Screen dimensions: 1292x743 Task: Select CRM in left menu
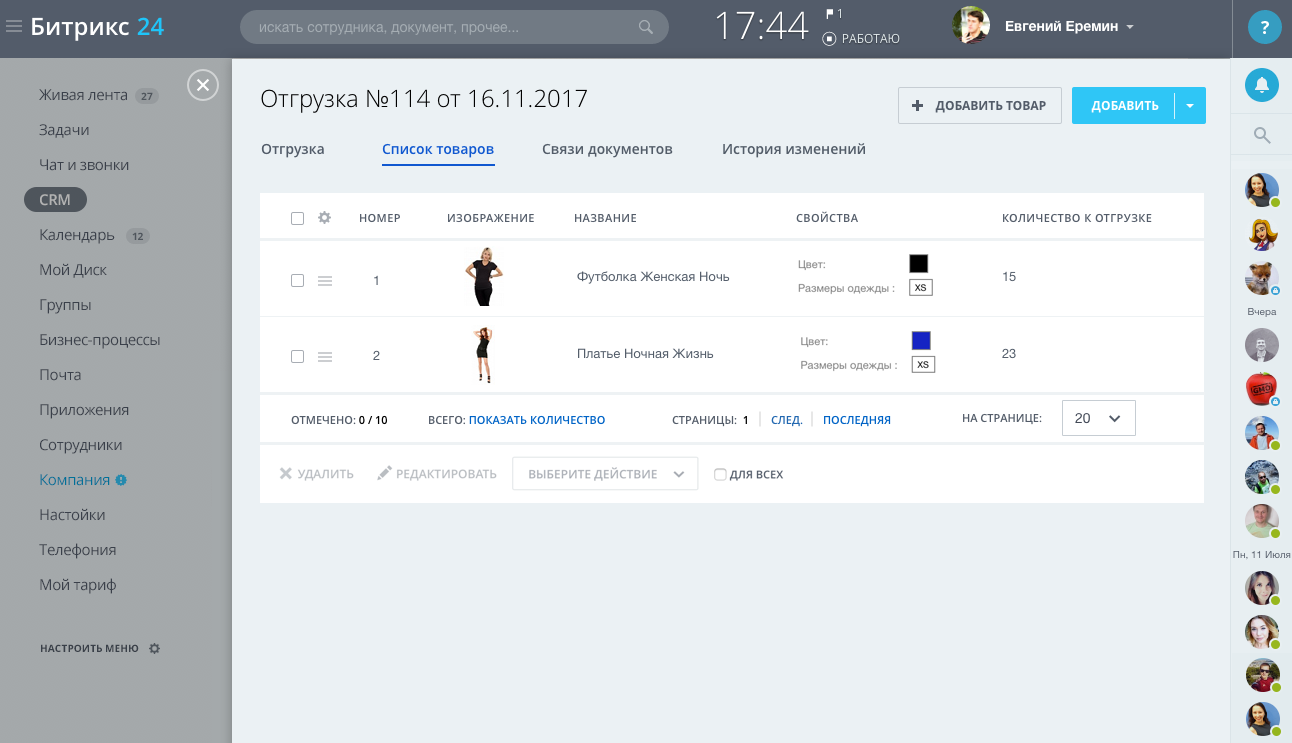[x=55, y=200]
